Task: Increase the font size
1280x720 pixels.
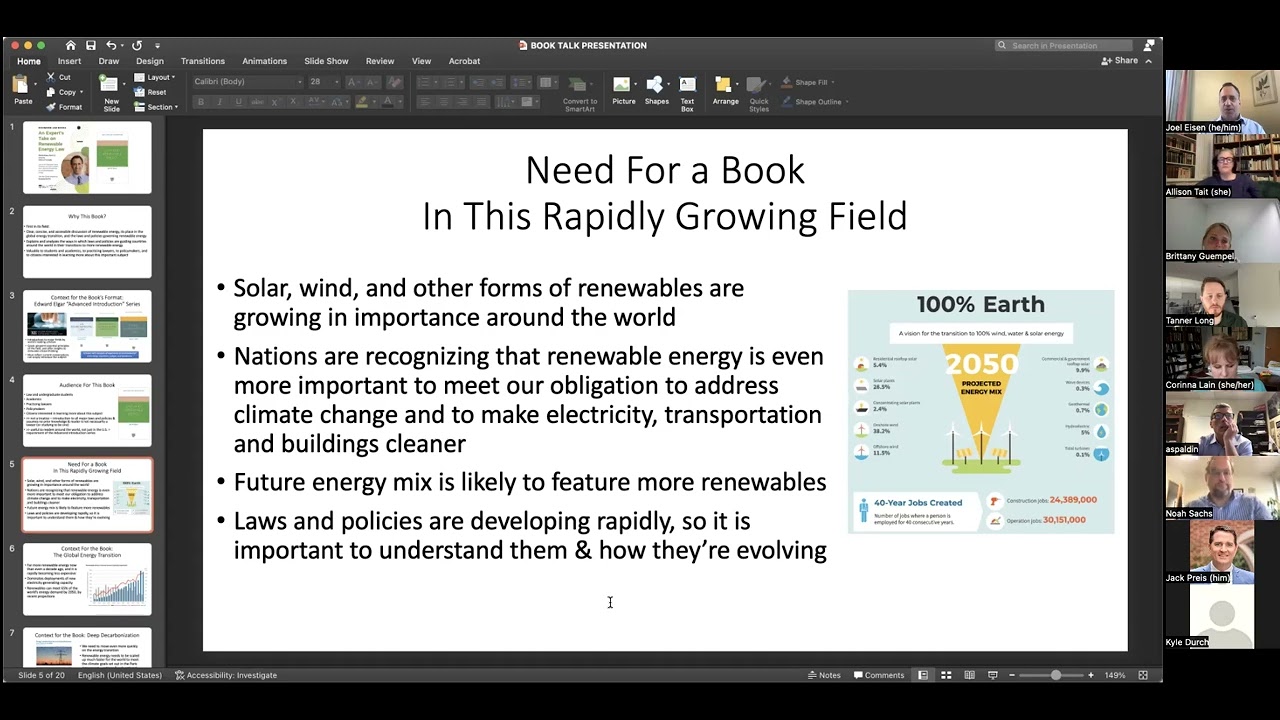Action: 352,82
